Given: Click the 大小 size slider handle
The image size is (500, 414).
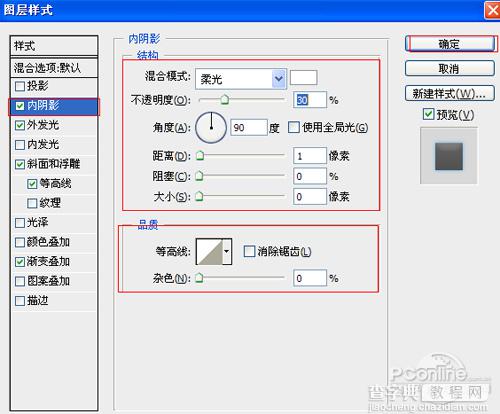Looking at the screenshot, I should tap(199, 196).
